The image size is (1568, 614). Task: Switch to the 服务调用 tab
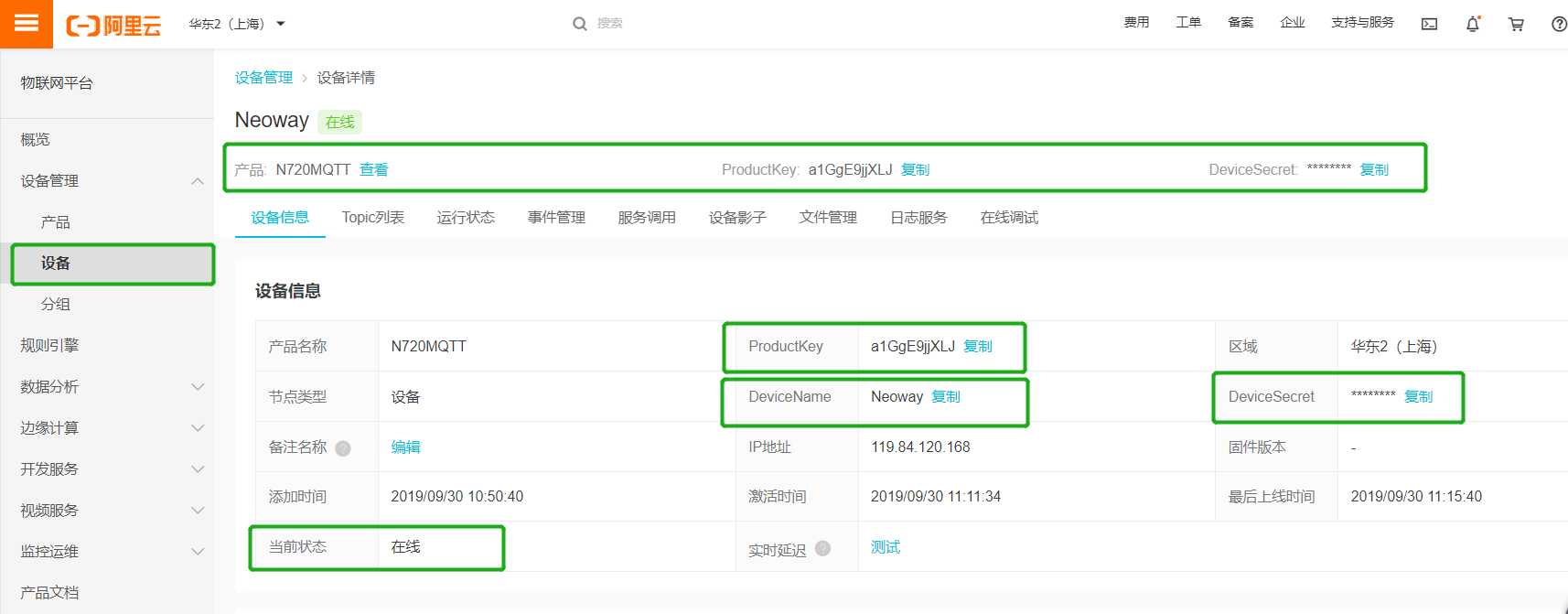pyautogui.click(x=647, y=218)
